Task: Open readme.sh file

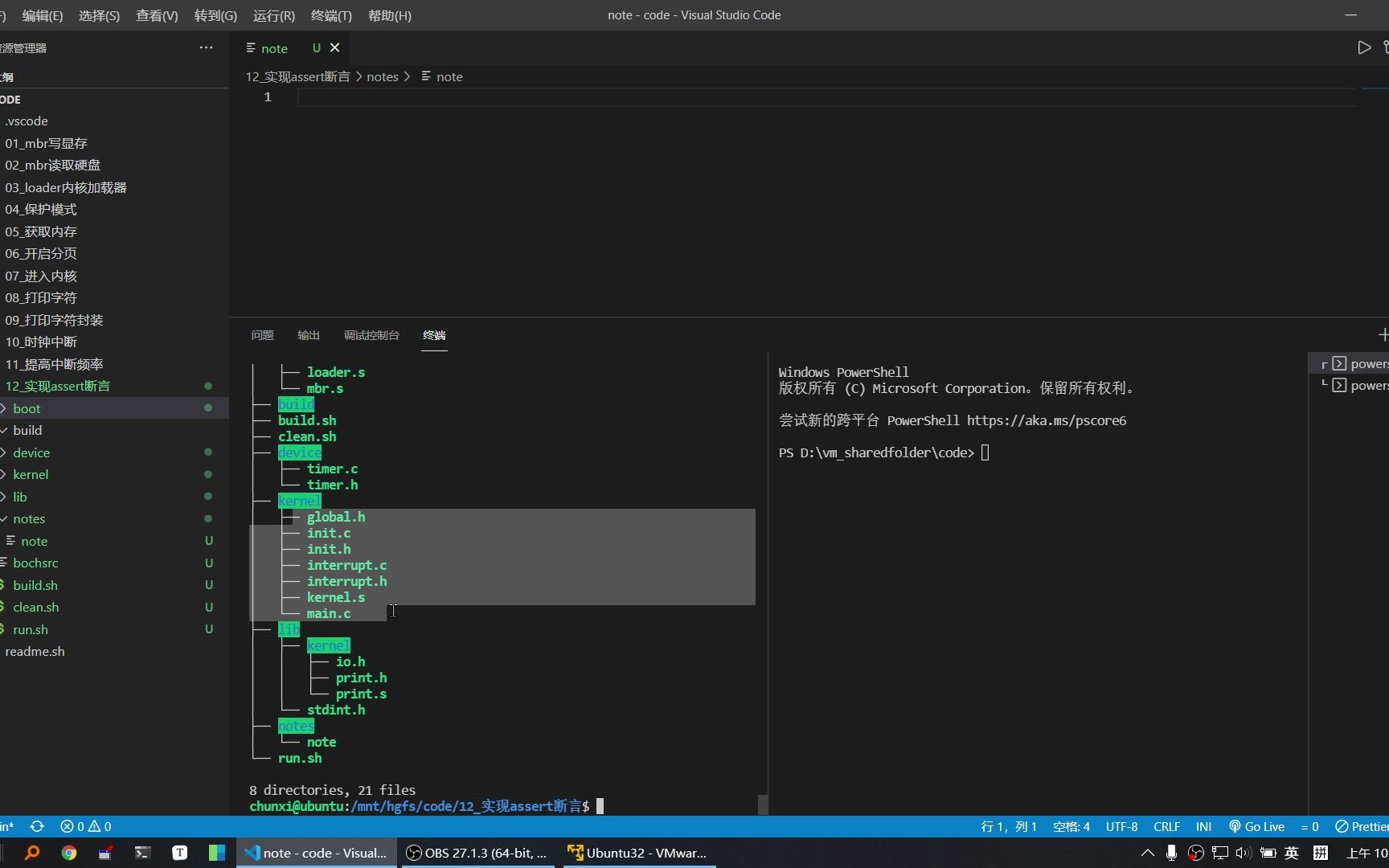Action: coord(114,651)
